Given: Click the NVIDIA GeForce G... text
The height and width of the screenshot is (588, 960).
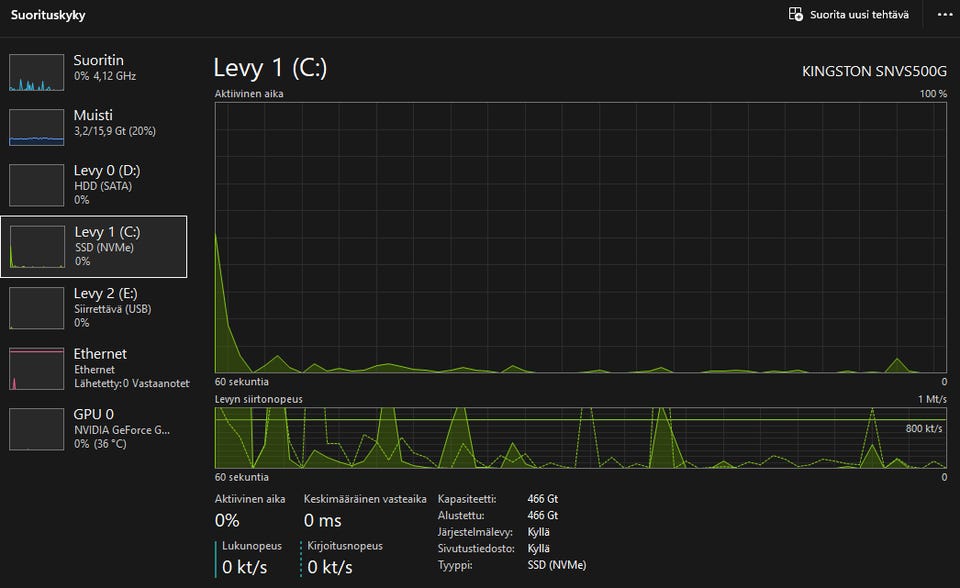Looking at the screenshot, I should pyautogui.click(x=122, y=430).
